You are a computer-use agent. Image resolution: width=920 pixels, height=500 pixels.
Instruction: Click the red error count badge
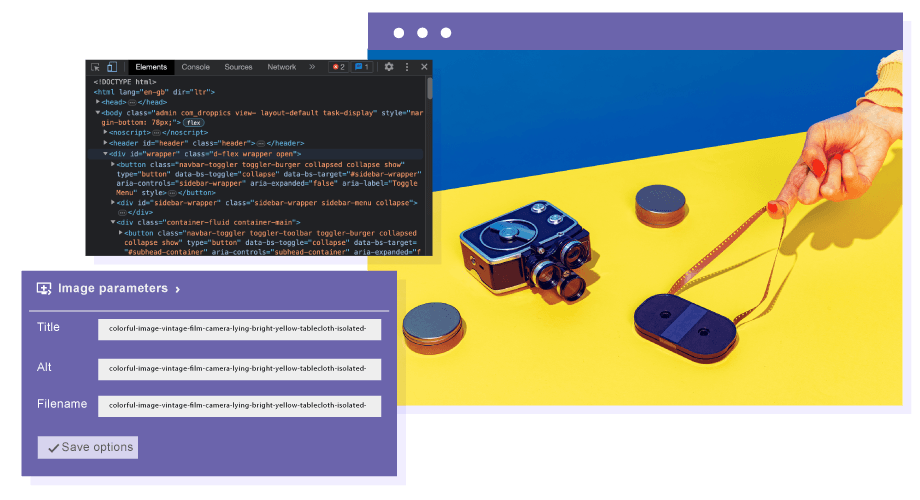tap(338, 67)
